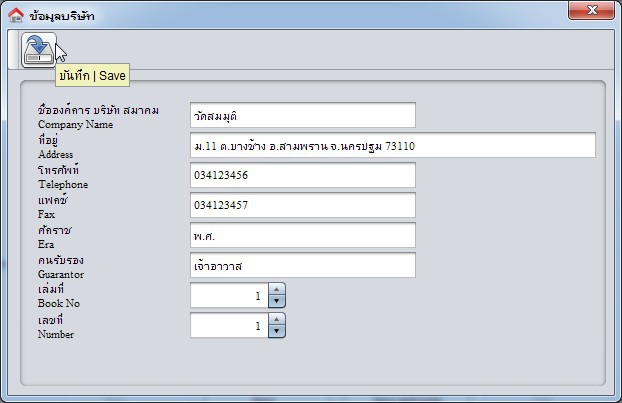Click the red house icon in title bar
Viewport: 622px width, 403px height.
[x=16, y=15]
